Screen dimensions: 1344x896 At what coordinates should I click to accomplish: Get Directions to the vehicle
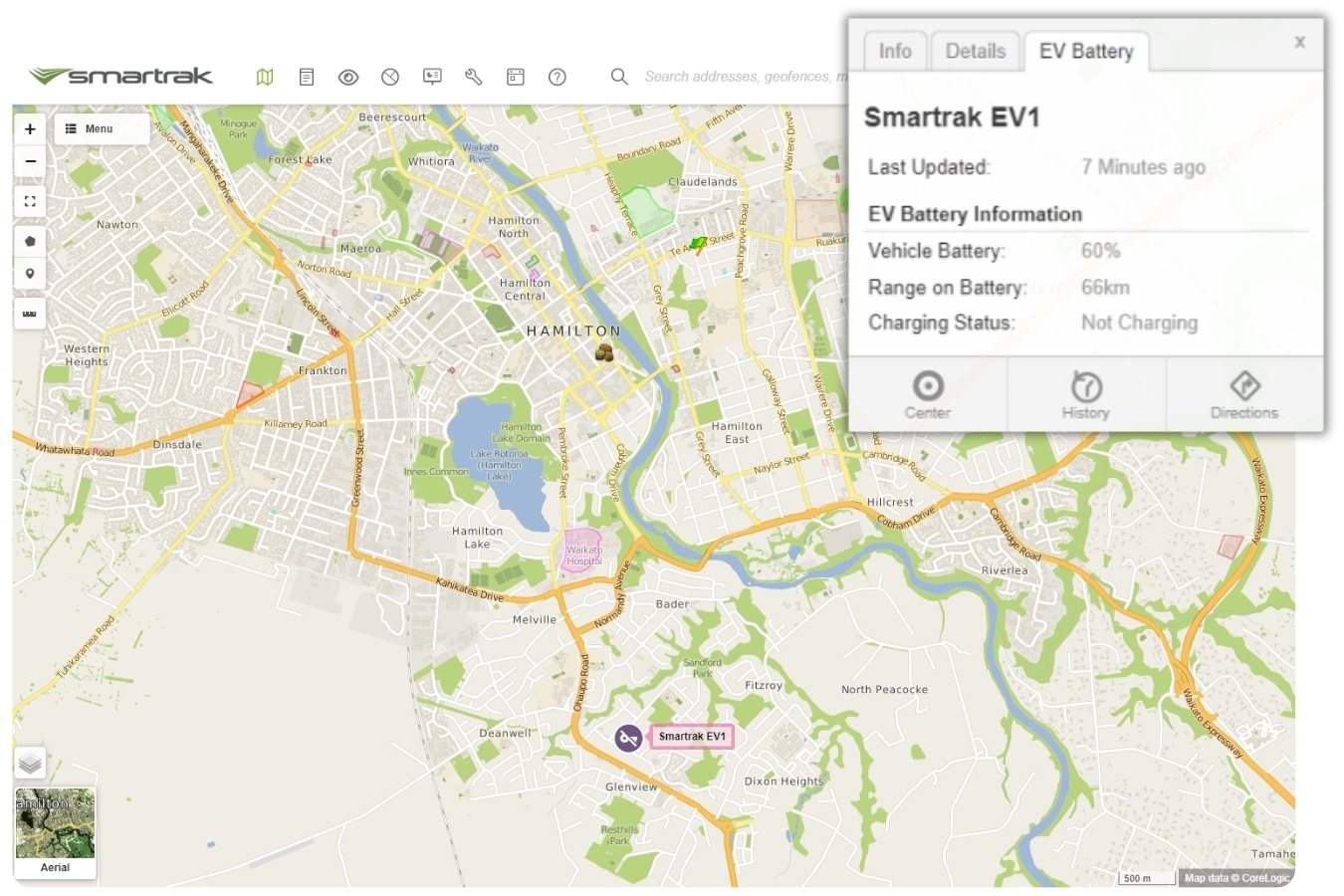click(x=1244, y=395)
